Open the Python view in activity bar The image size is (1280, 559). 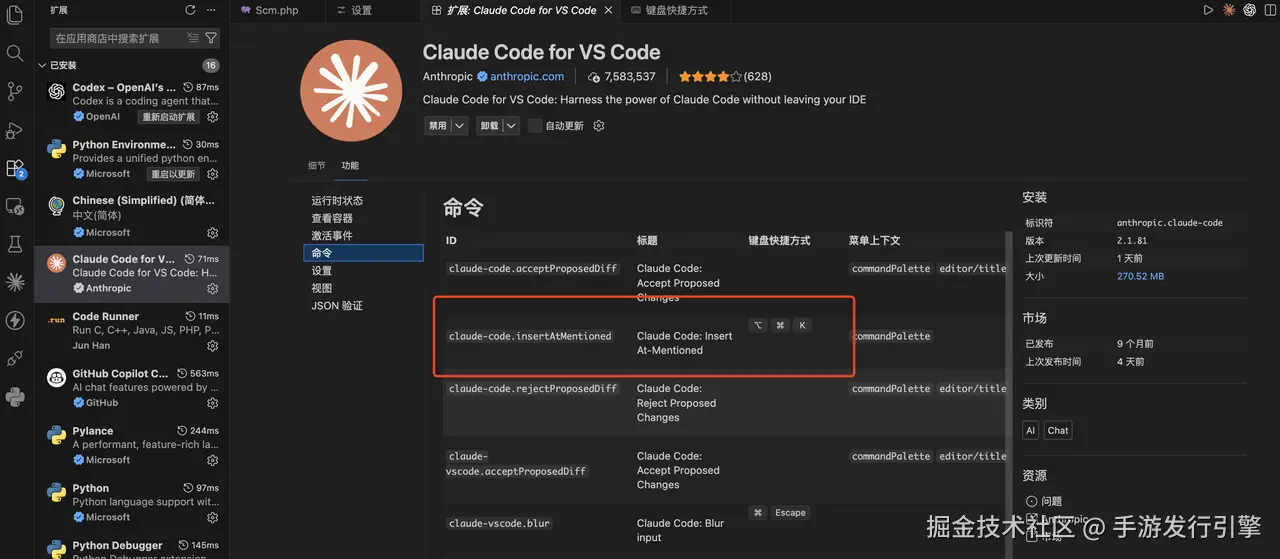pyautogui.click(x=15, y=397)
